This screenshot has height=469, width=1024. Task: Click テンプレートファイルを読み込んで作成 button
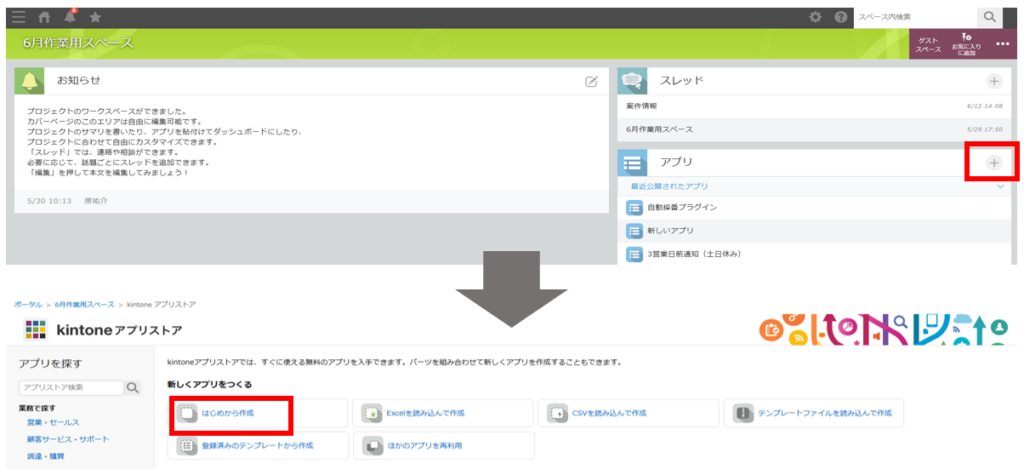pos(814,413)
